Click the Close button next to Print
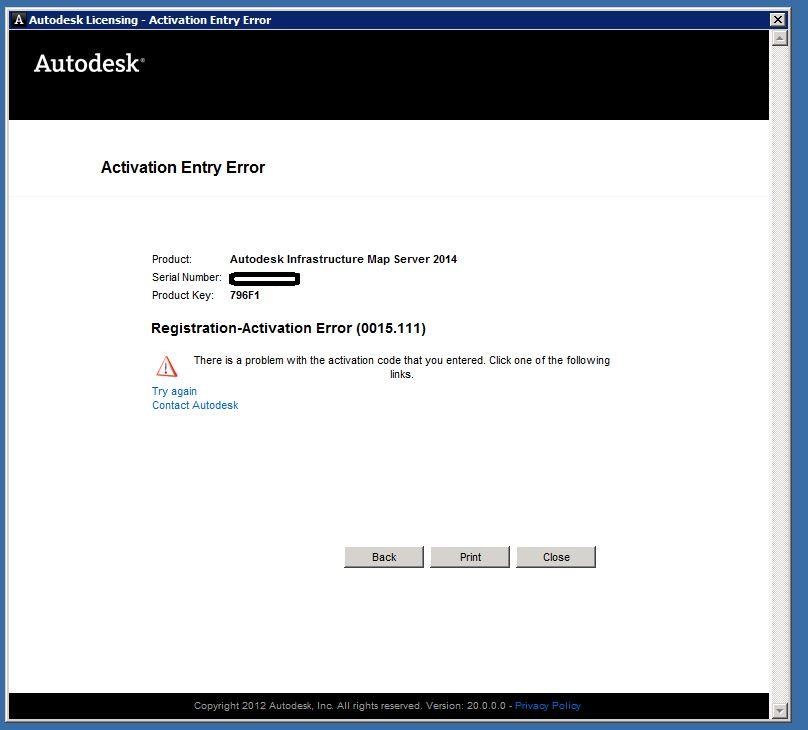808x730 pixels. coord(556,557)
